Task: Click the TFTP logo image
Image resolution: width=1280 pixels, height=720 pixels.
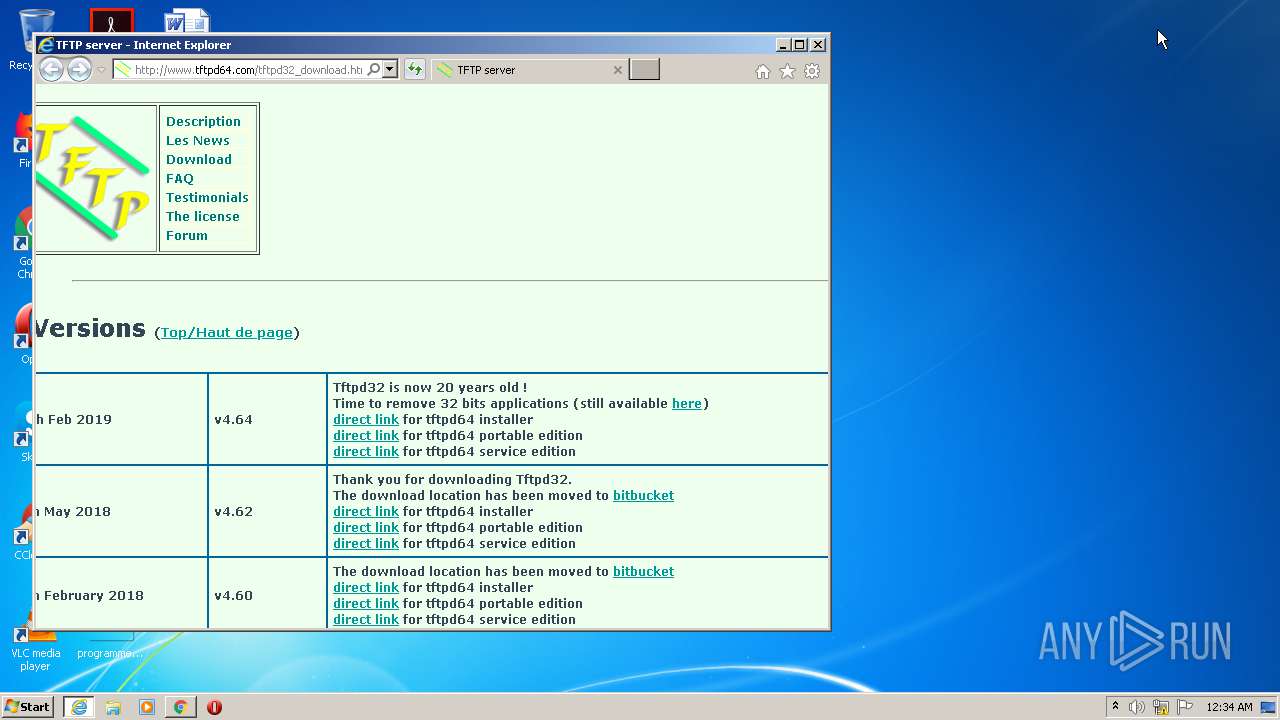Action: click(x=93, y=178)
